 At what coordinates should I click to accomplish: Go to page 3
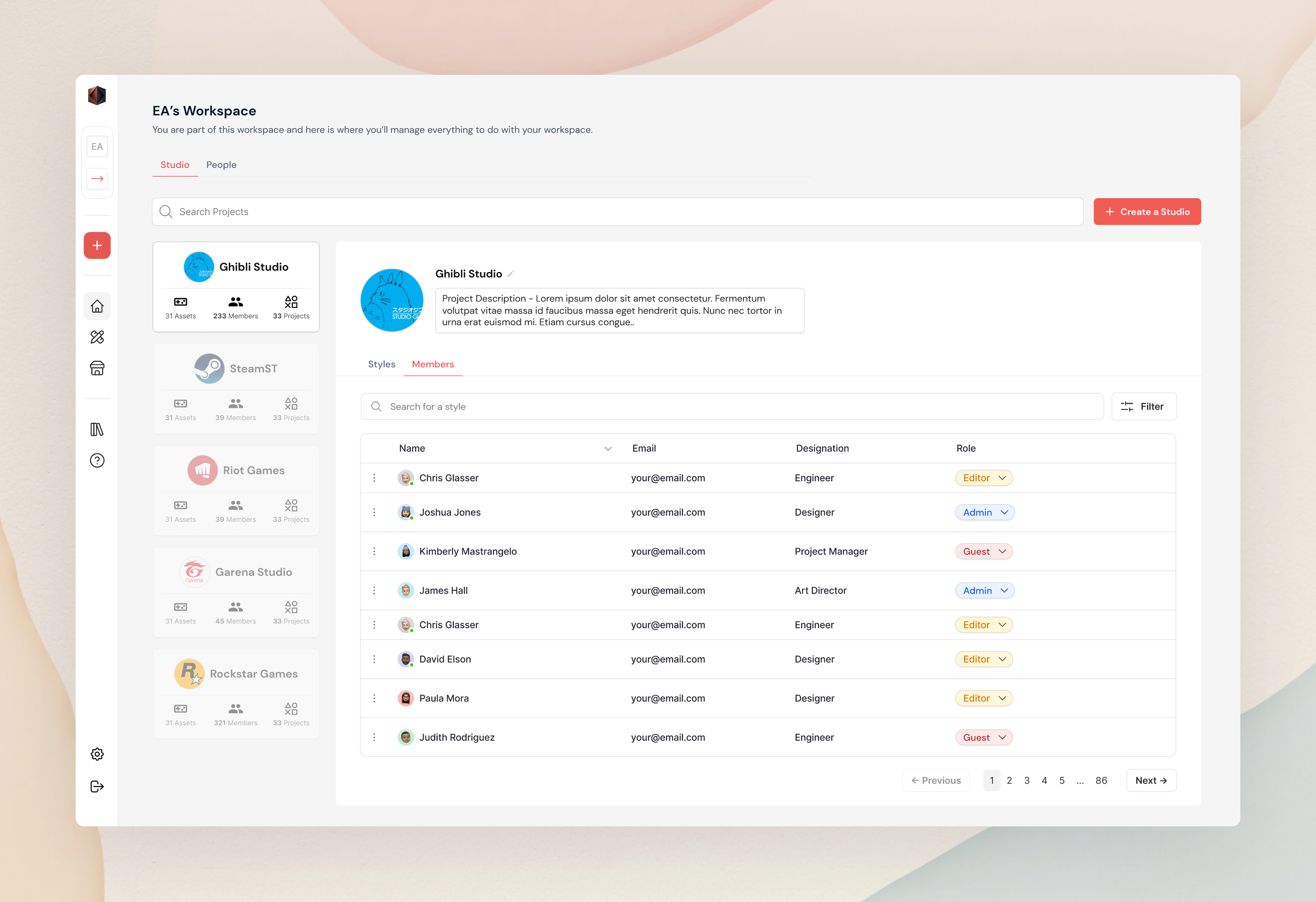coord(1027,780)
